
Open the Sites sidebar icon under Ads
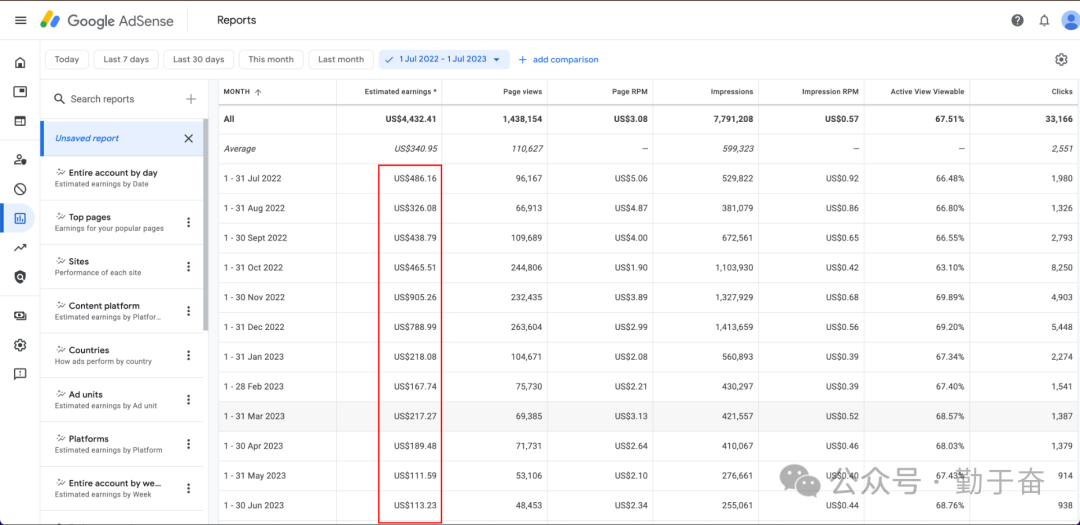pos(20,121)
